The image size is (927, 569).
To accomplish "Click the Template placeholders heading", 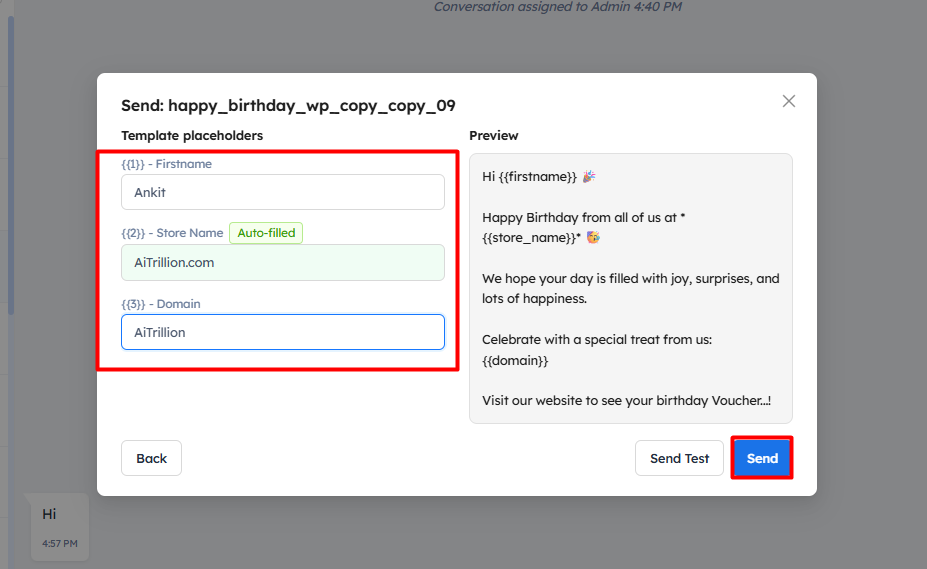I will tap(192, 135).
